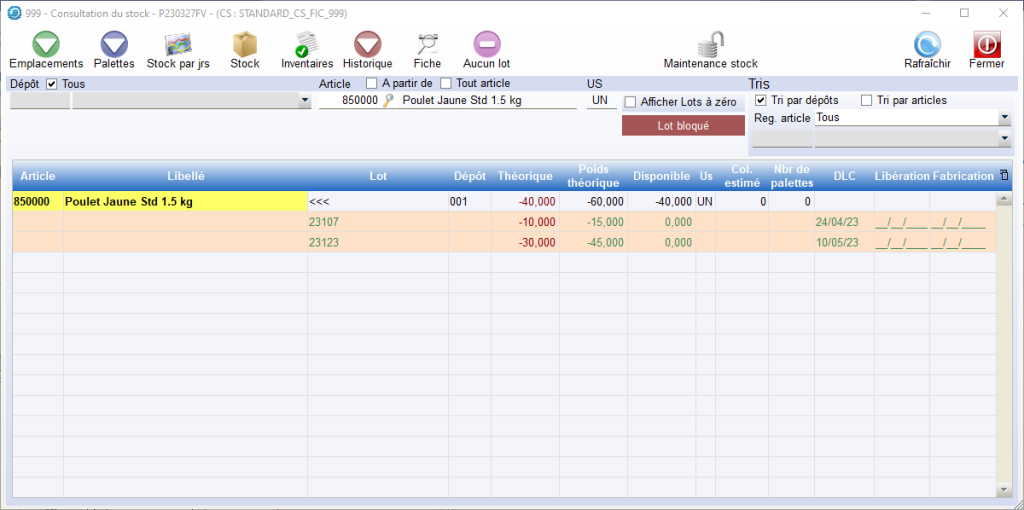
Task: Open the article Fiche
Action: [427, 45]
